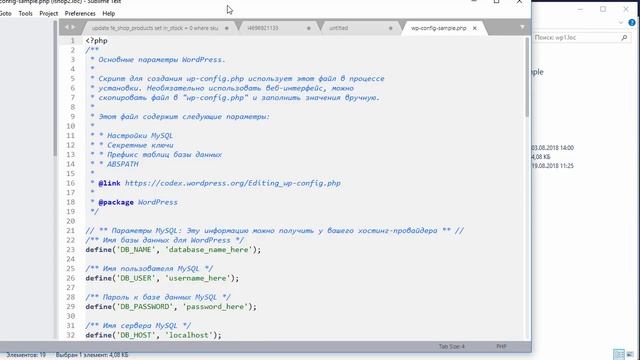The width and height of the screenshot is (640, 360).
Task: Click the tab-scroll right arrow
Action: [73, 27]
